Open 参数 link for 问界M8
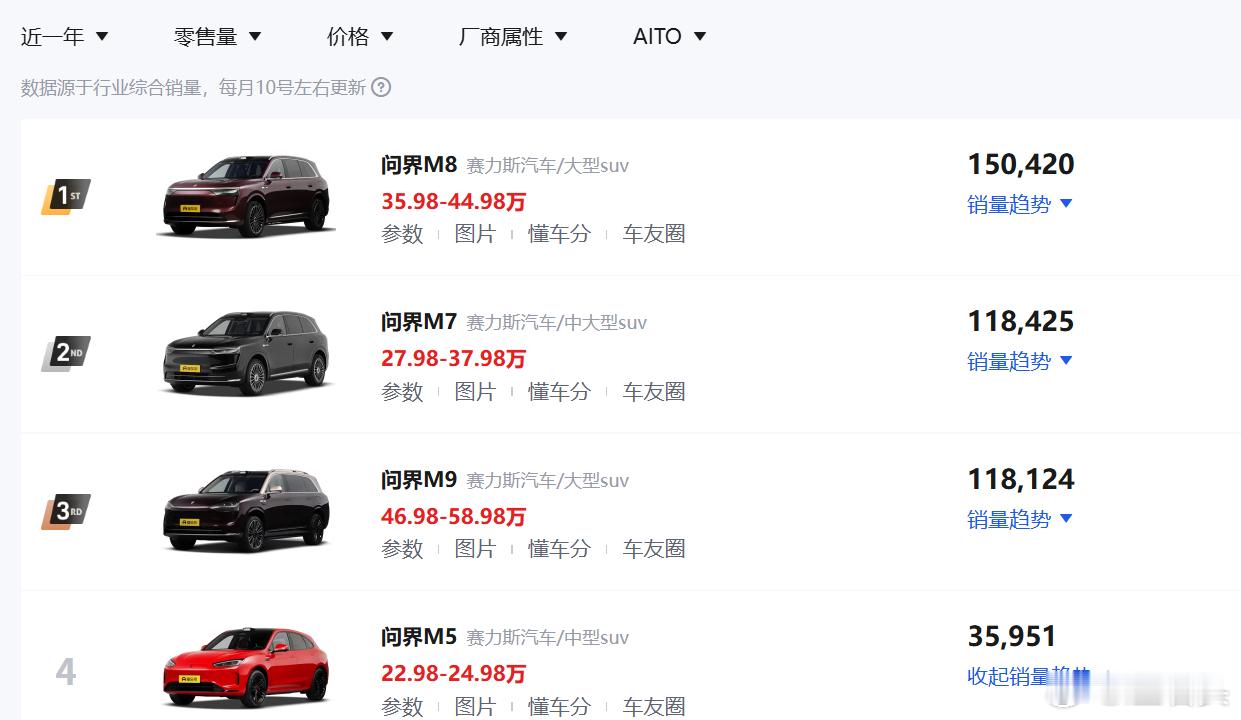The height and width of the screenshot is (720, 1241). [x=402, y=234]
